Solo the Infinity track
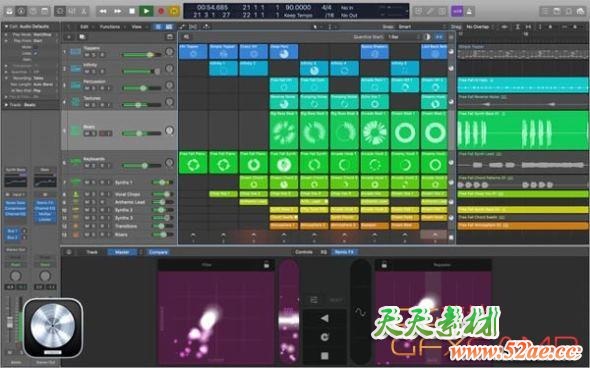The height and width of the screenshot is (368, 590). [x=93, y=71]
